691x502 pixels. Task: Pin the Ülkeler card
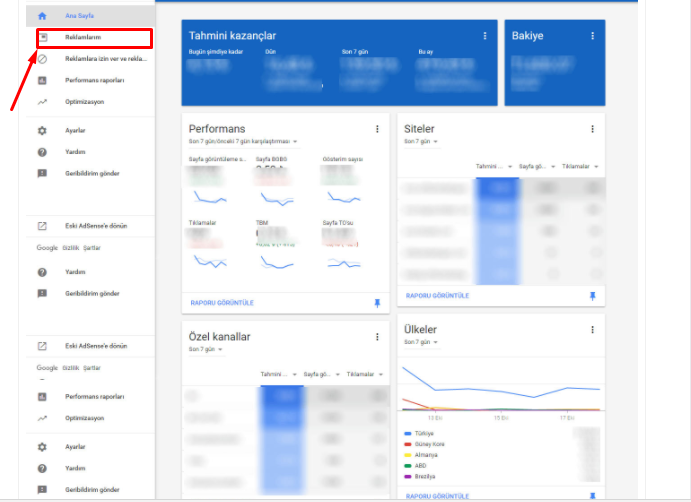592,496
